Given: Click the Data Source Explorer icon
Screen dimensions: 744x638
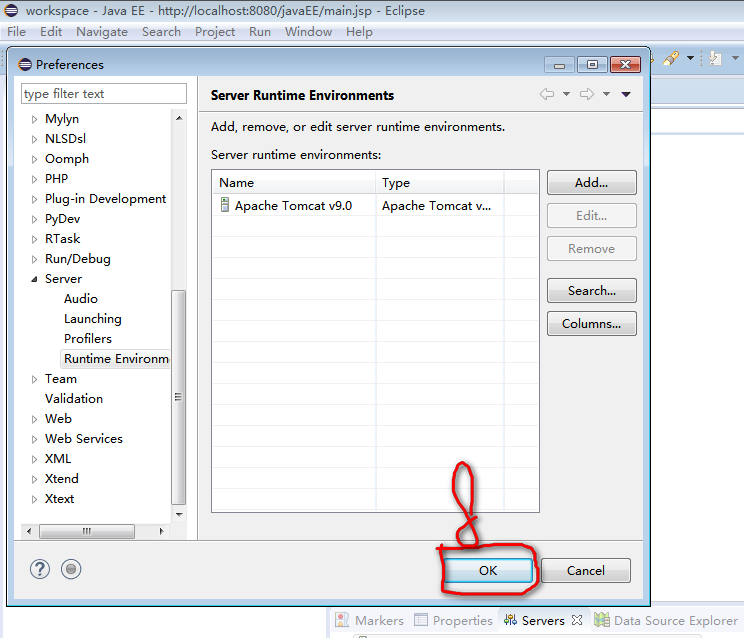Looking at the screenshot, I should (602, 620).
